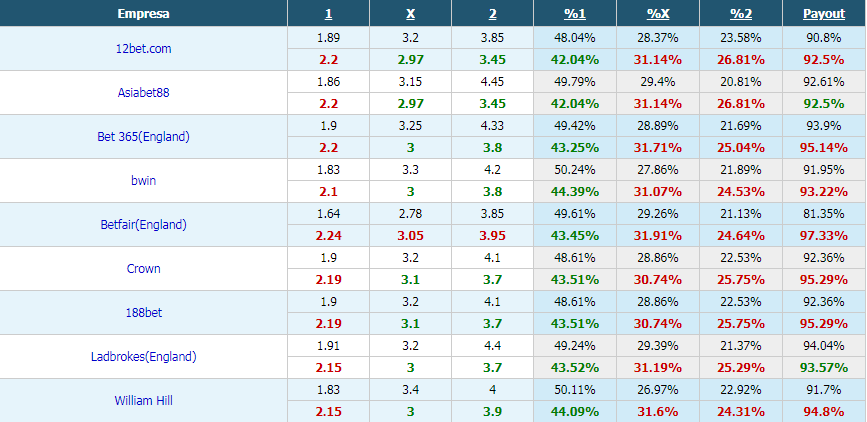Select the 31.91% value for Betfair
Screen dimensions: 867x422
pyautogui.click(x=657, y=236)
